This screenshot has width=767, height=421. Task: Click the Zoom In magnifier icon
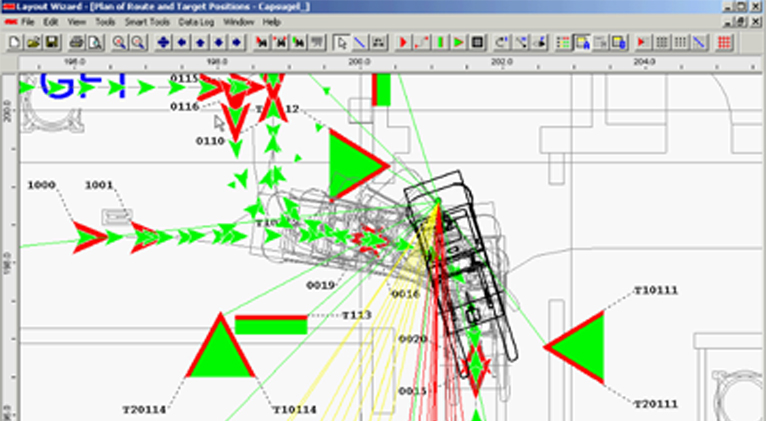pyautogui.click(x=119, y=42)
